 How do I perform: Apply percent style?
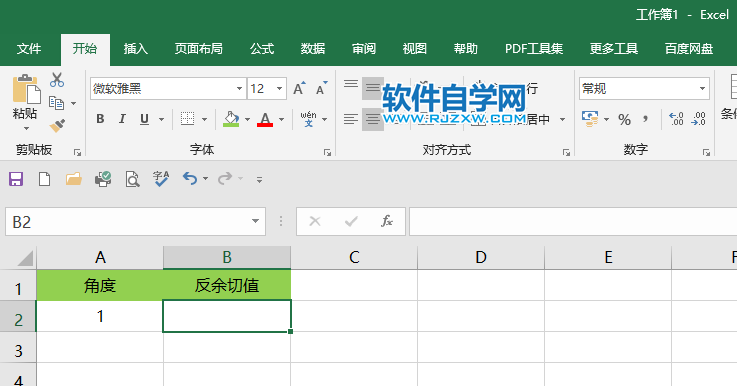(624, 119)
